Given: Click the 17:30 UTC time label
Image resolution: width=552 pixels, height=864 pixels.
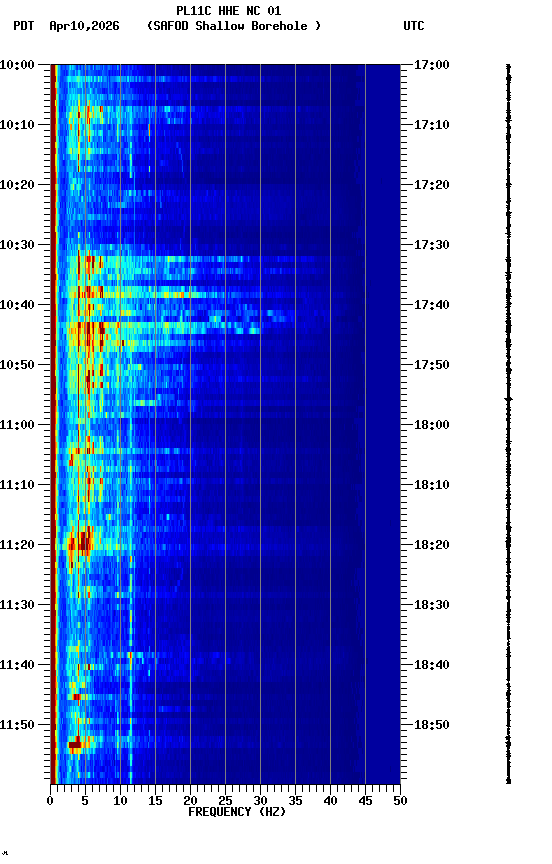Looking at the screenshot, I should (x=432, y=245).
